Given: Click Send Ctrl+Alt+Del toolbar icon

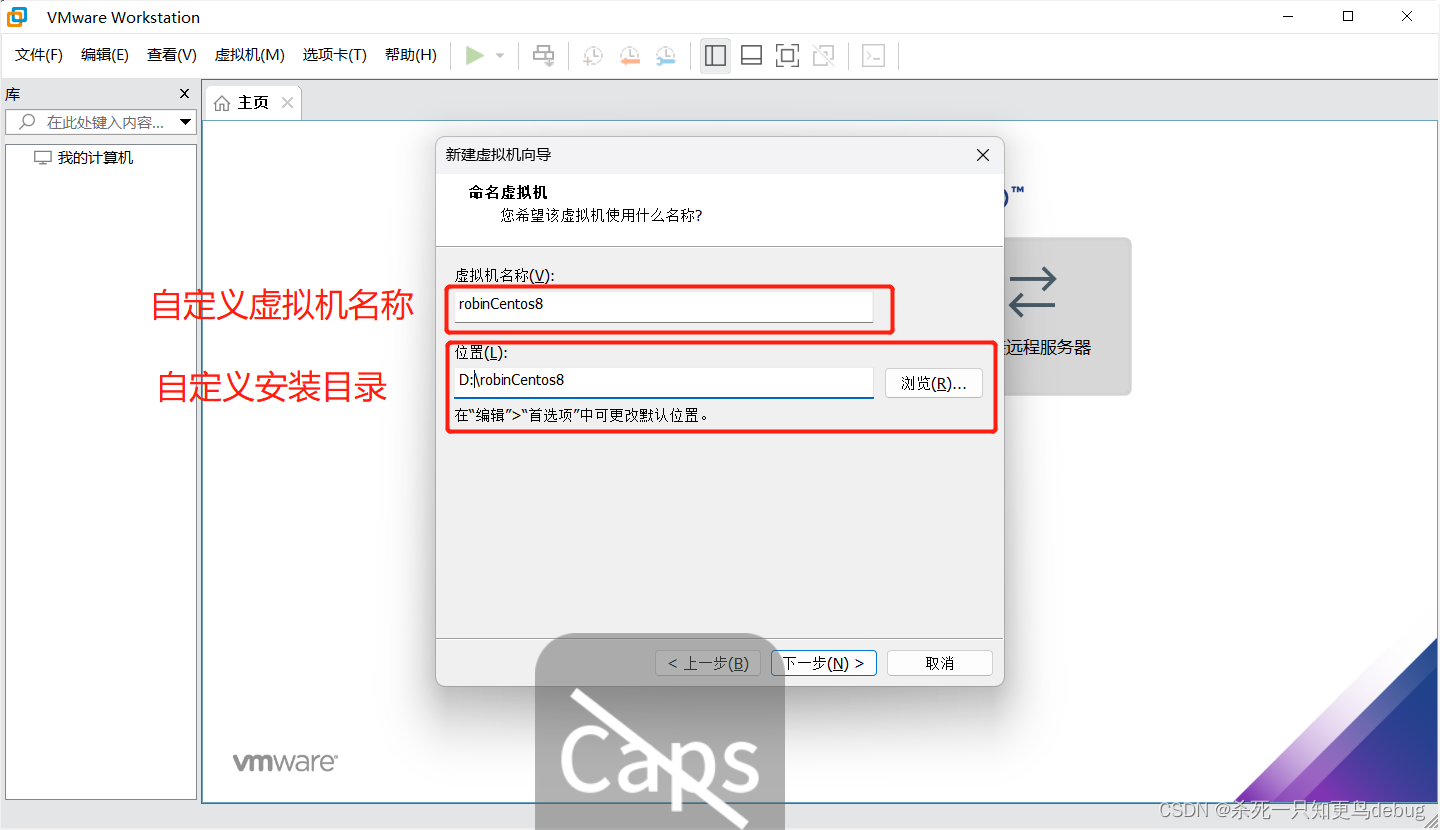Looking at the screenshot, I should click(x=543, y=56).
